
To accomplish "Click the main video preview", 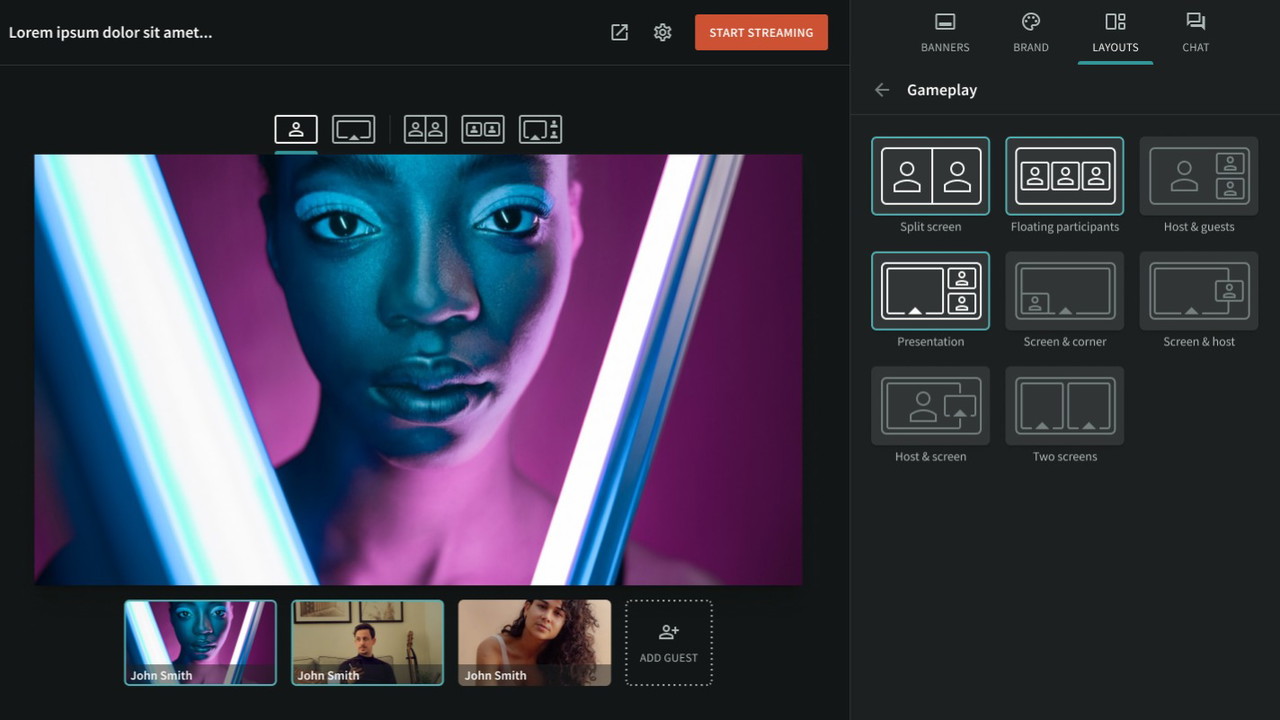I will pos(418,369).
